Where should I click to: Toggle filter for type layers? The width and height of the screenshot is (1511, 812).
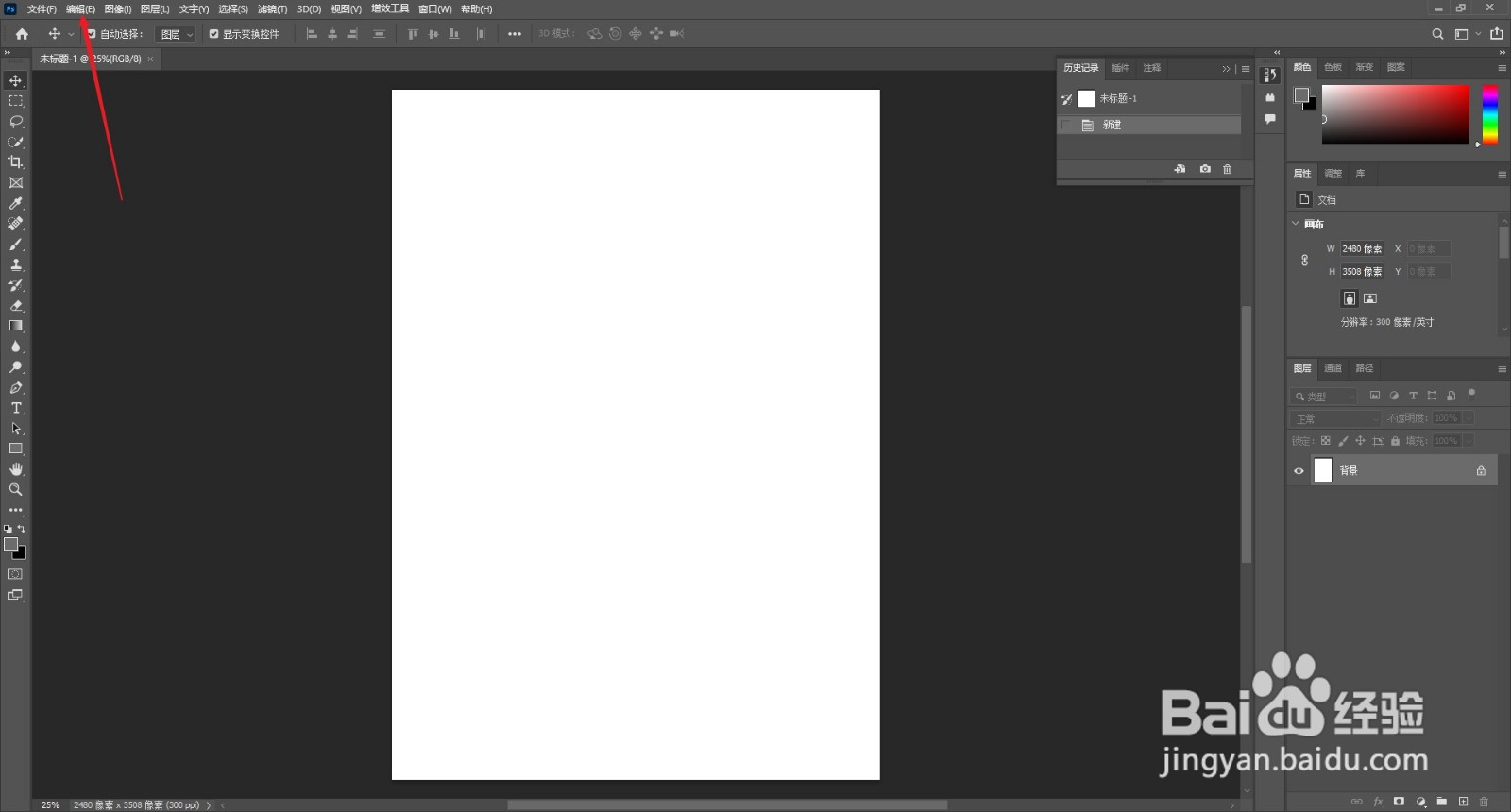[1413, 396]
